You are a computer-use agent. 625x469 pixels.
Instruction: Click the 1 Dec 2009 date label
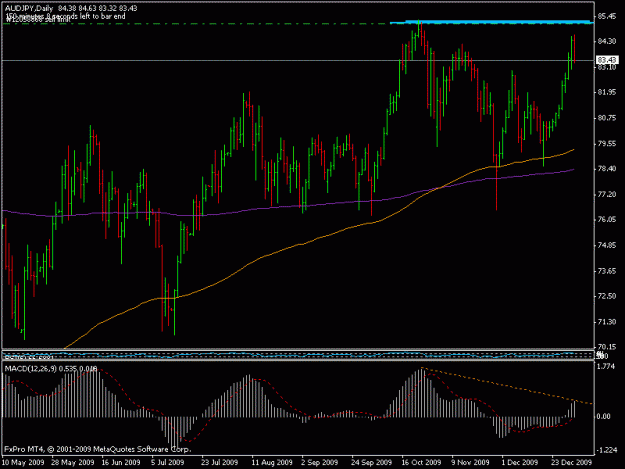coord(520,463)
